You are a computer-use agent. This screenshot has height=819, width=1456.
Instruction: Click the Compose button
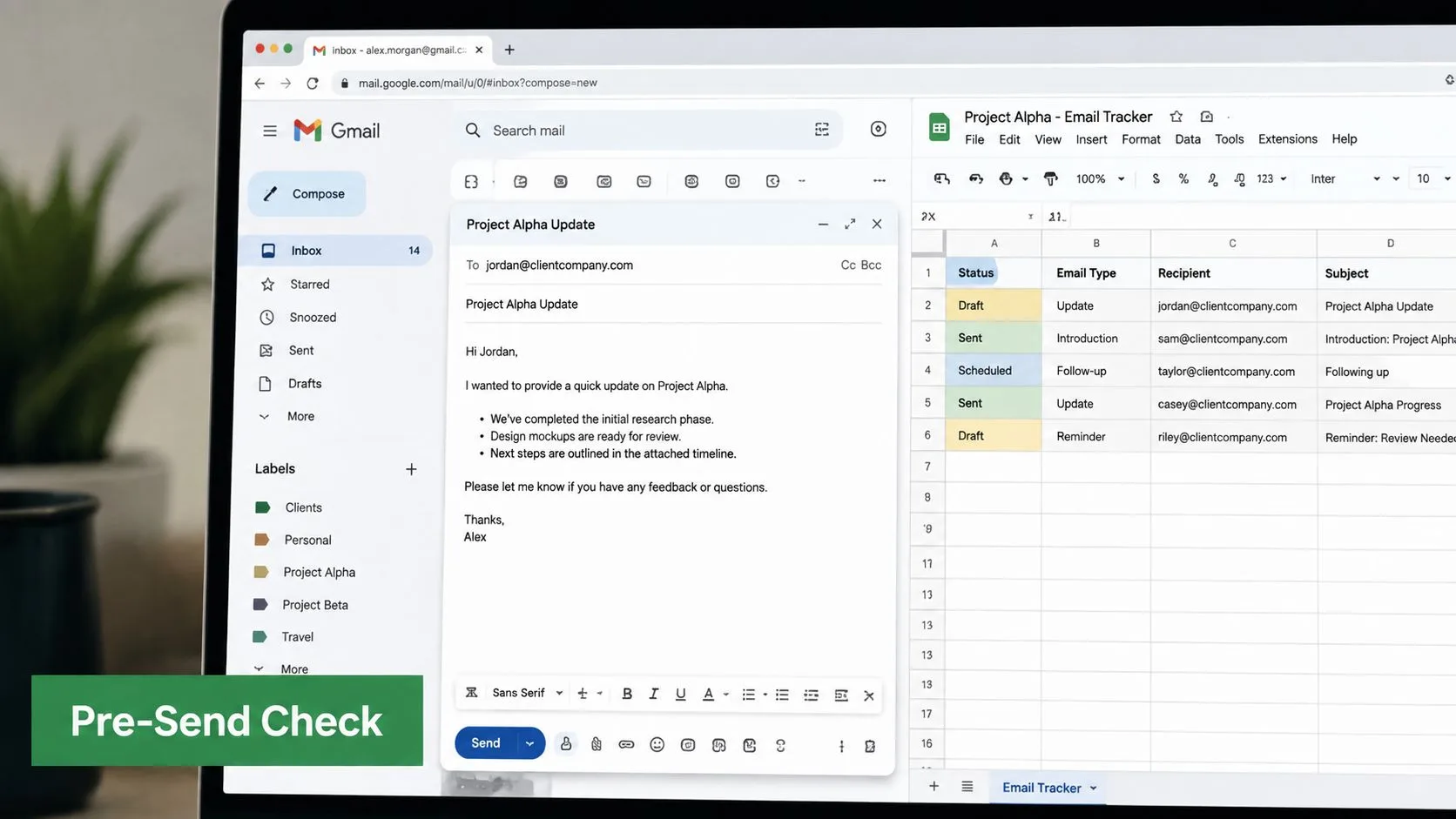[307, 193]
